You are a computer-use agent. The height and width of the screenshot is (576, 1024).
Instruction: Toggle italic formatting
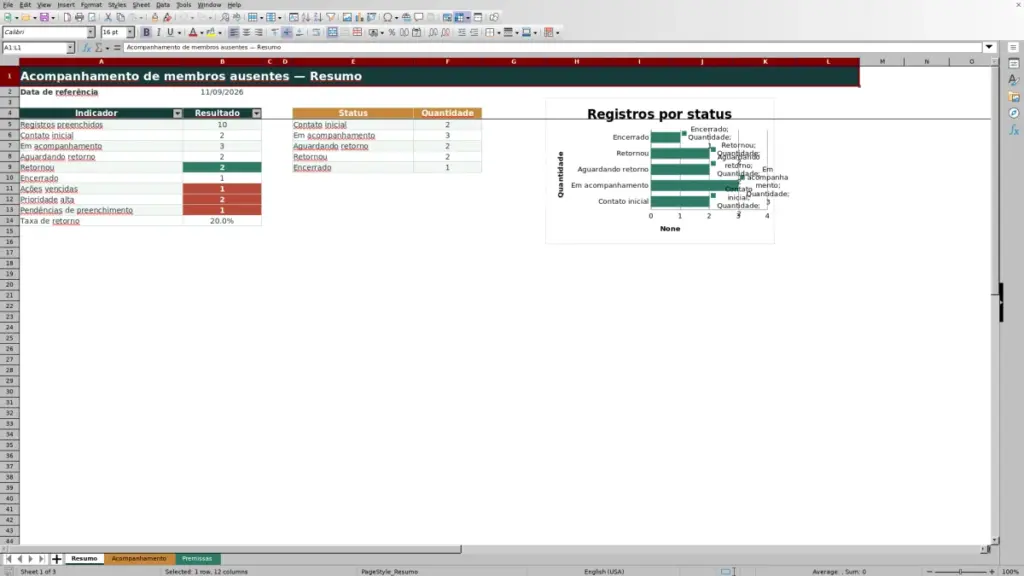(158, 32)
